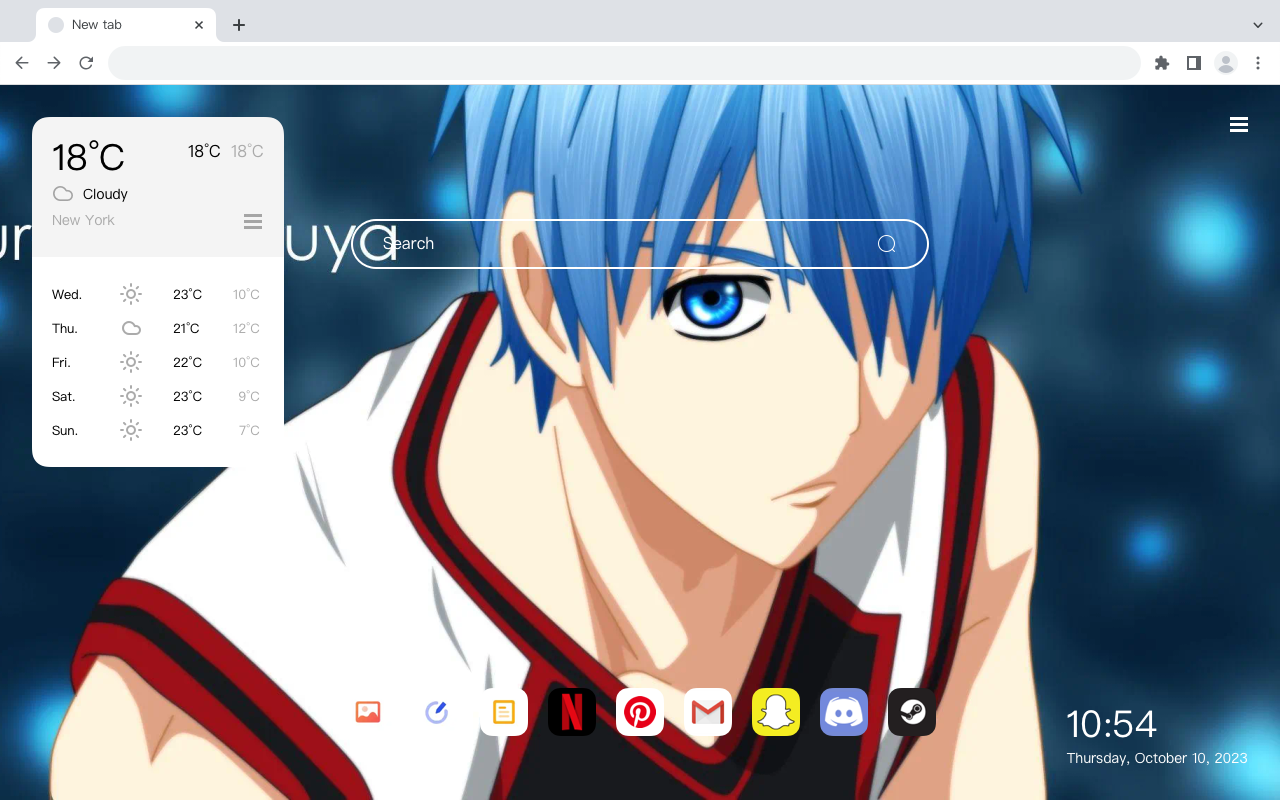1280x800 pixels.
Task: Click the New York location label
Action: point(83,220)
